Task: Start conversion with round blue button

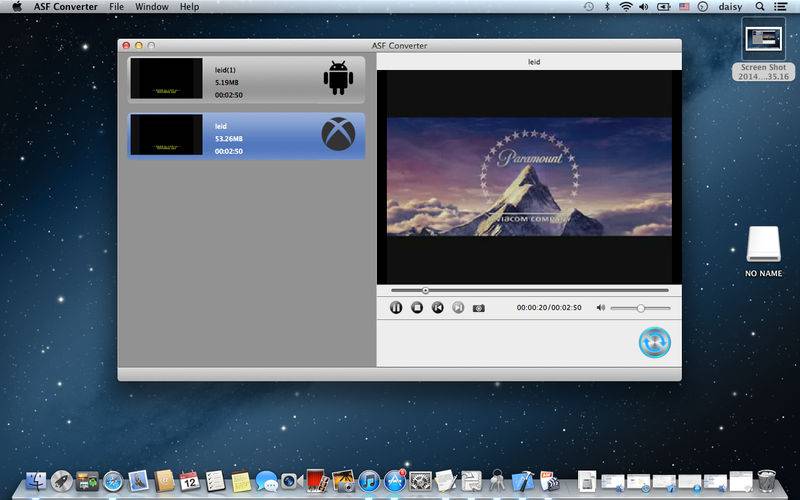Action: pyautogui.click(x=655, y=342)
